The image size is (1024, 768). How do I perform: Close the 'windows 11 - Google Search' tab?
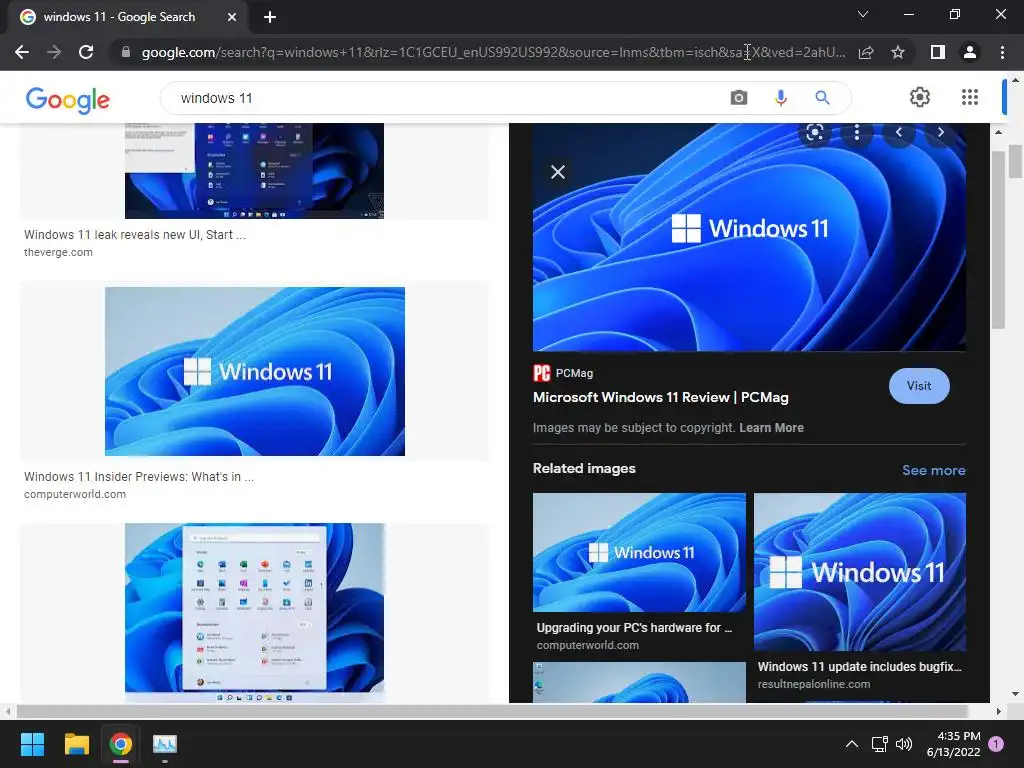[x=232, y=17]
